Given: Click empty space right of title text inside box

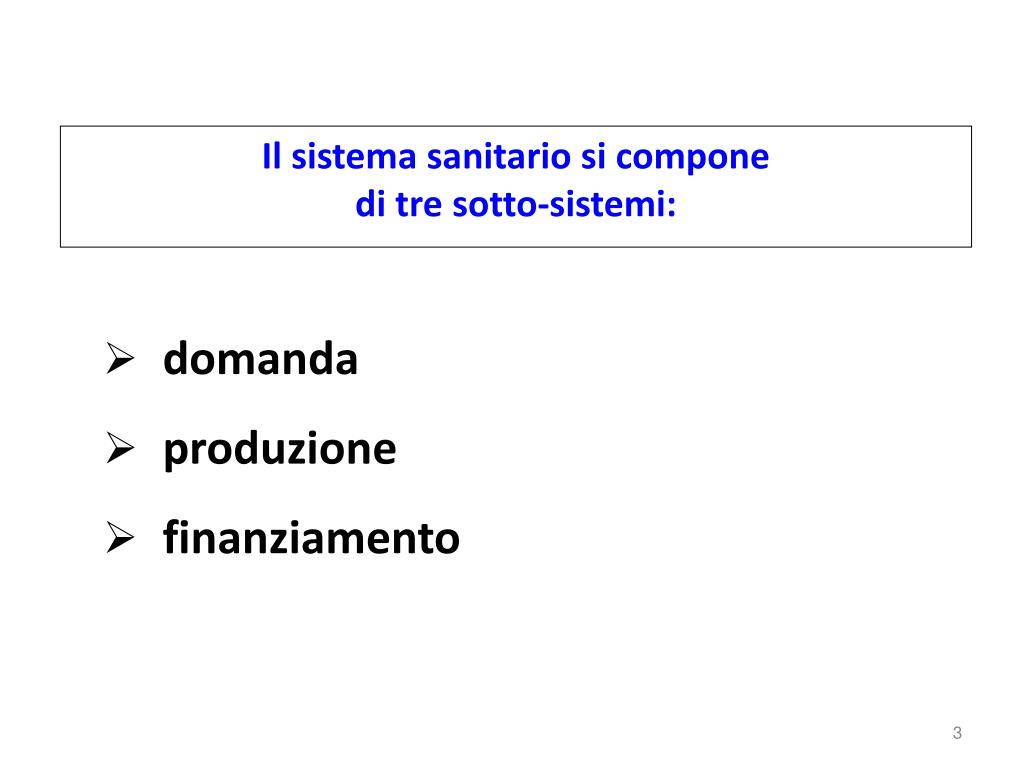Looking at the screenshot, I should coord(871,186).
